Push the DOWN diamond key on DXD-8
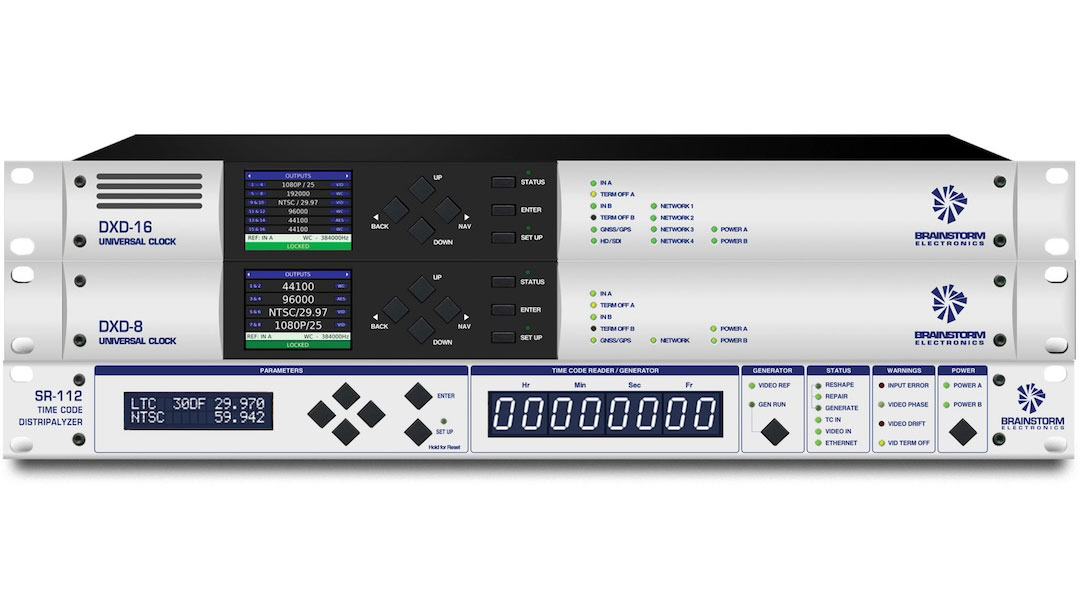The image size is (1080, 608). click(x=421, y=331)
